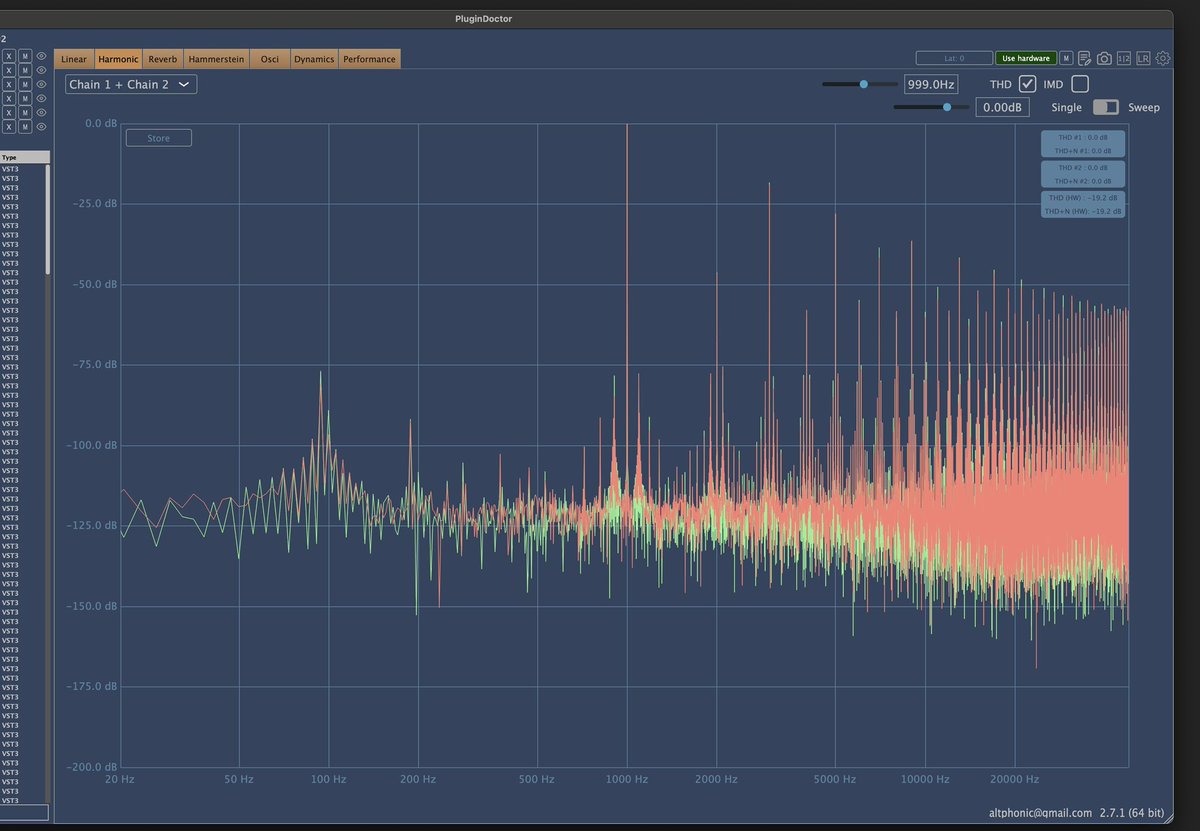Click the altphonic@gmail.com text
Screen dimensions: 1200x831
coord(1040,813)
